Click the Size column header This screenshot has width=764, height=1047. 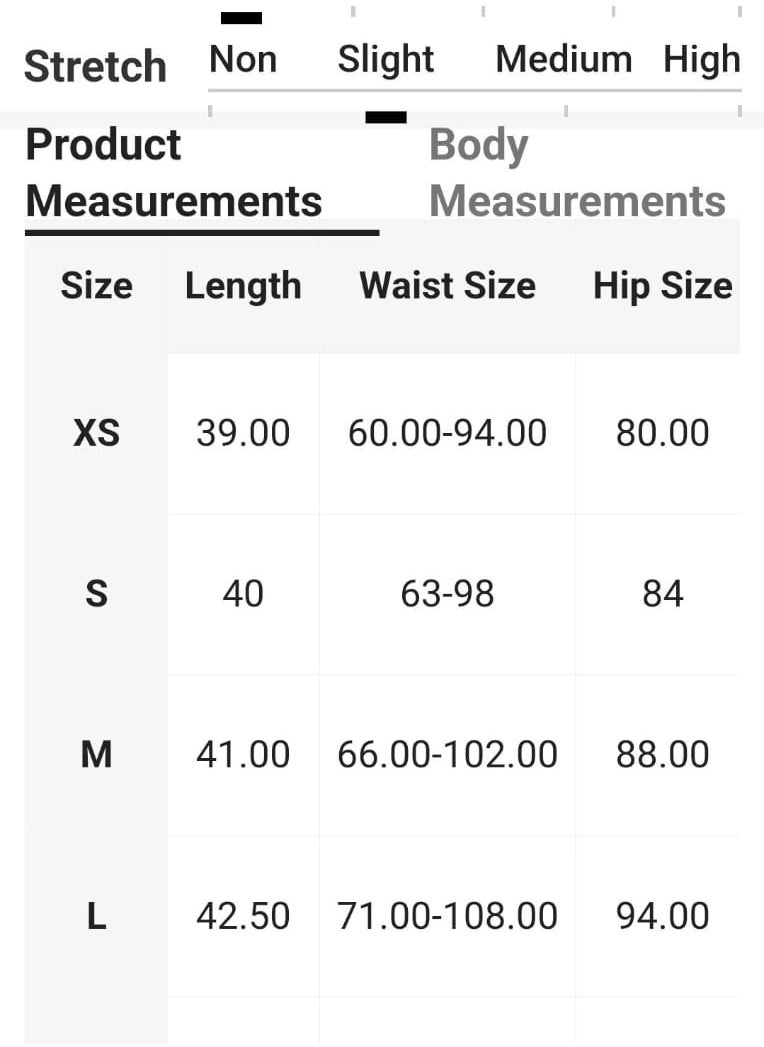(97, 286)
